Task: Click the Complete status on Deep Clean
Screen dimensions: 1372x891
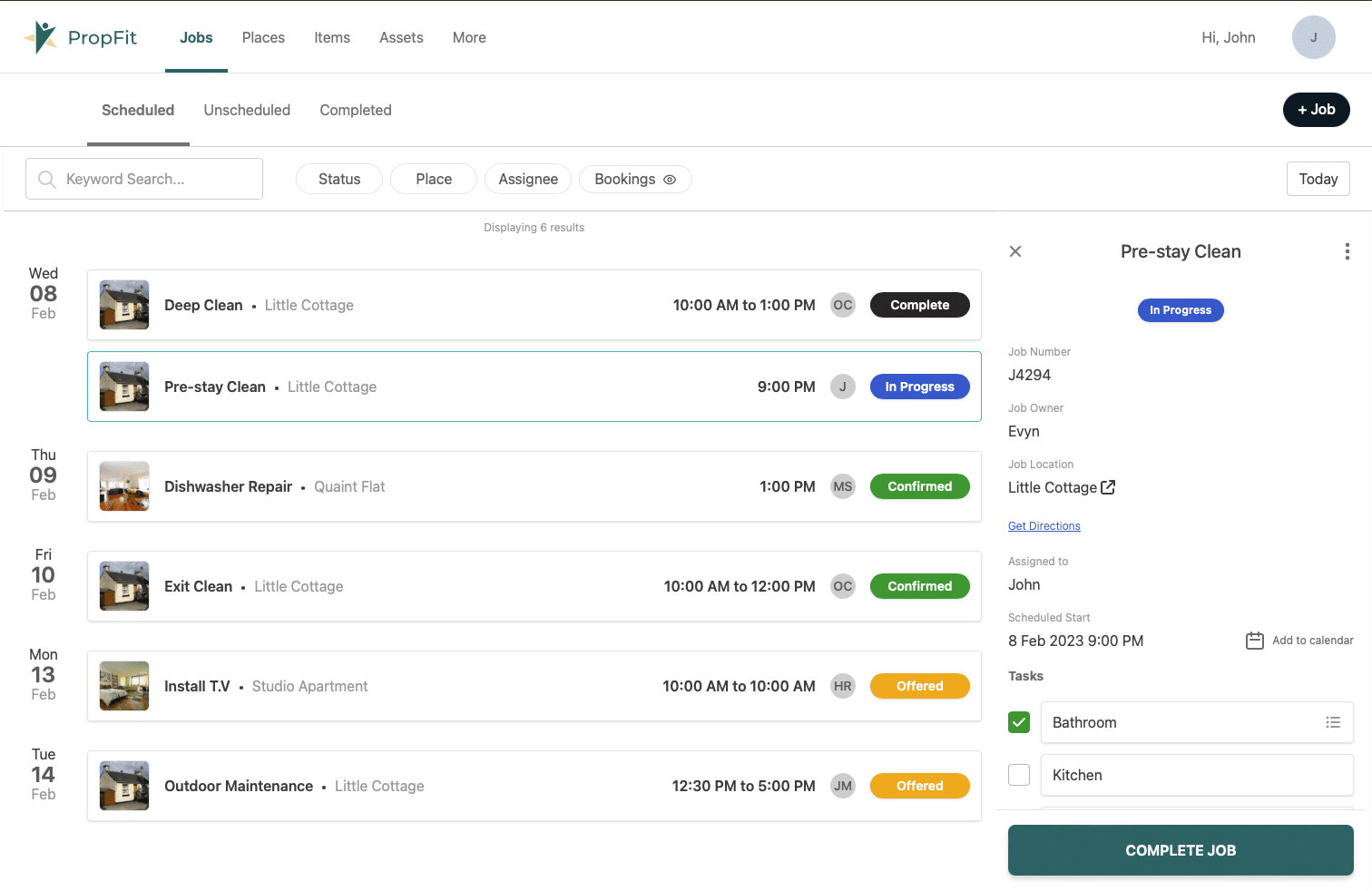Action: (920, 305)
